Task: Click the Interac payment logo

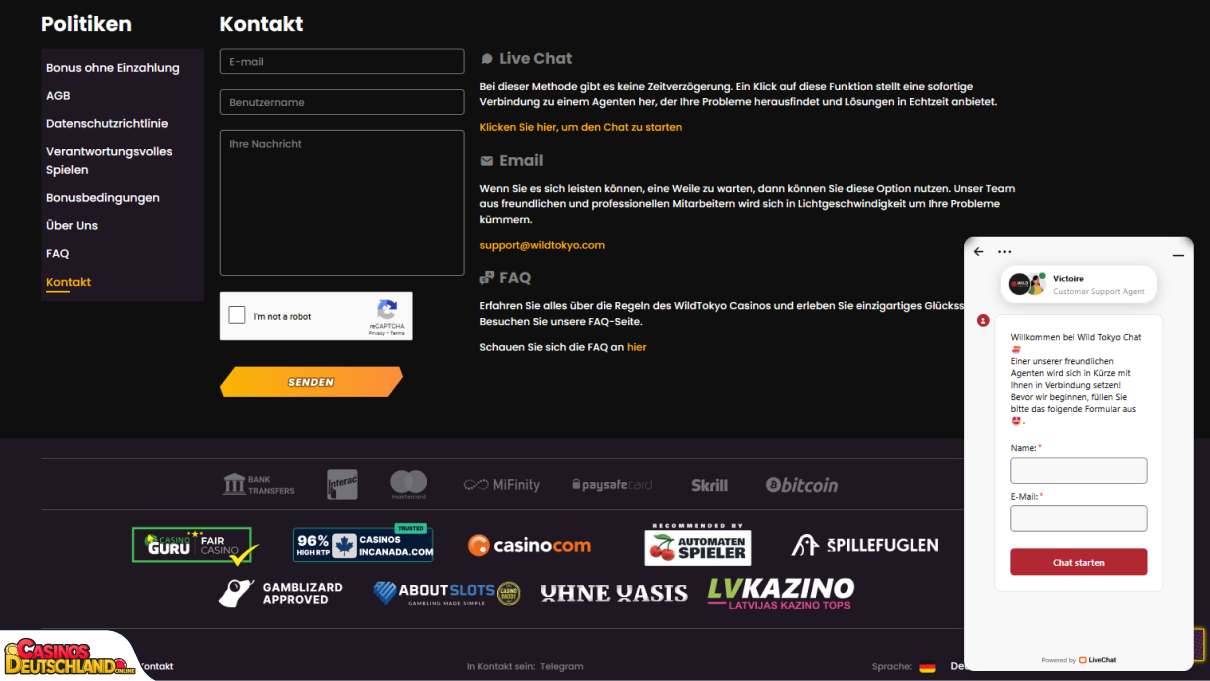Action: pos(342,485)
